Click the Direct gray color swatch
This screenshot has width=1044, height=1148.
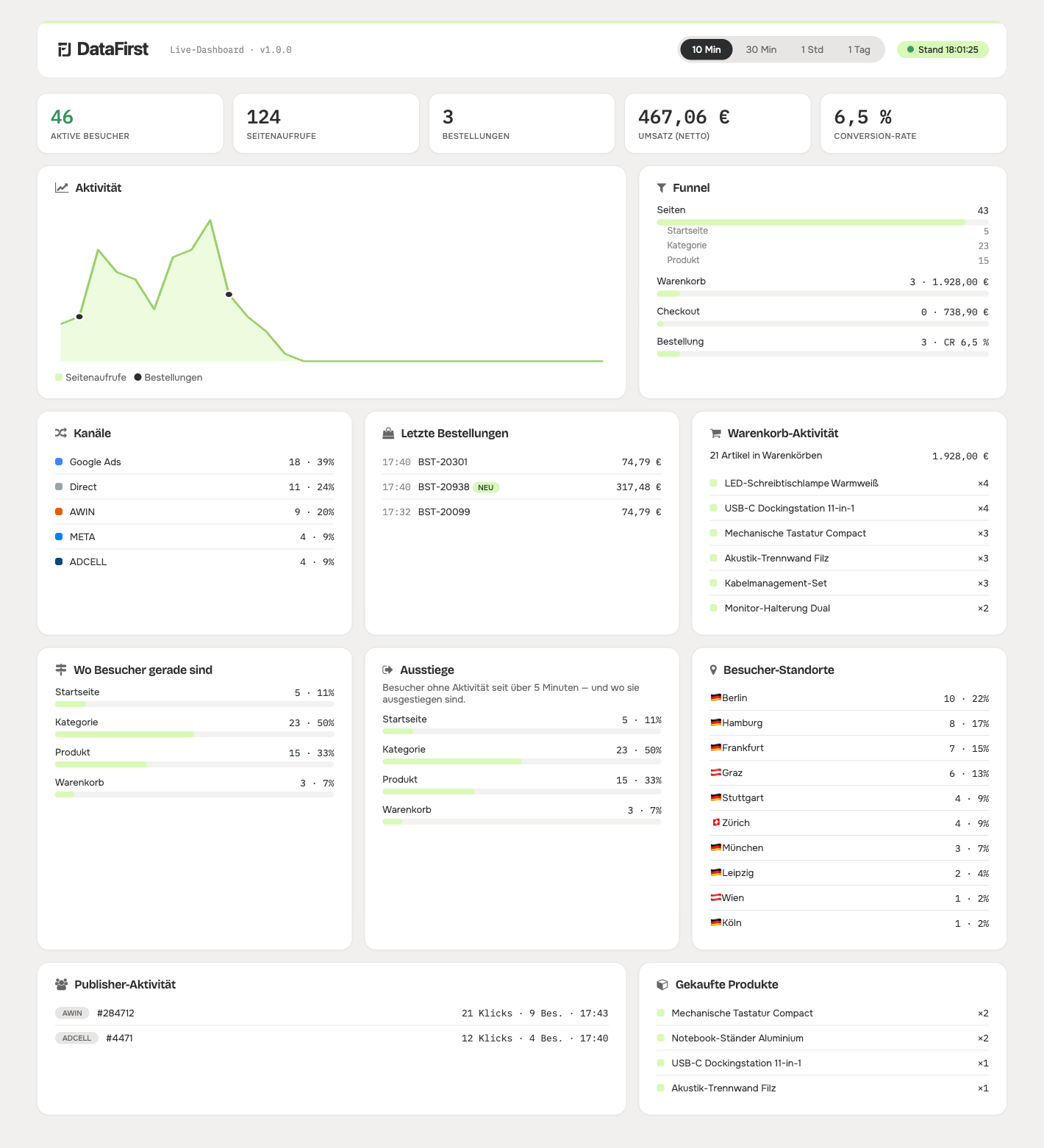point(59,487)
